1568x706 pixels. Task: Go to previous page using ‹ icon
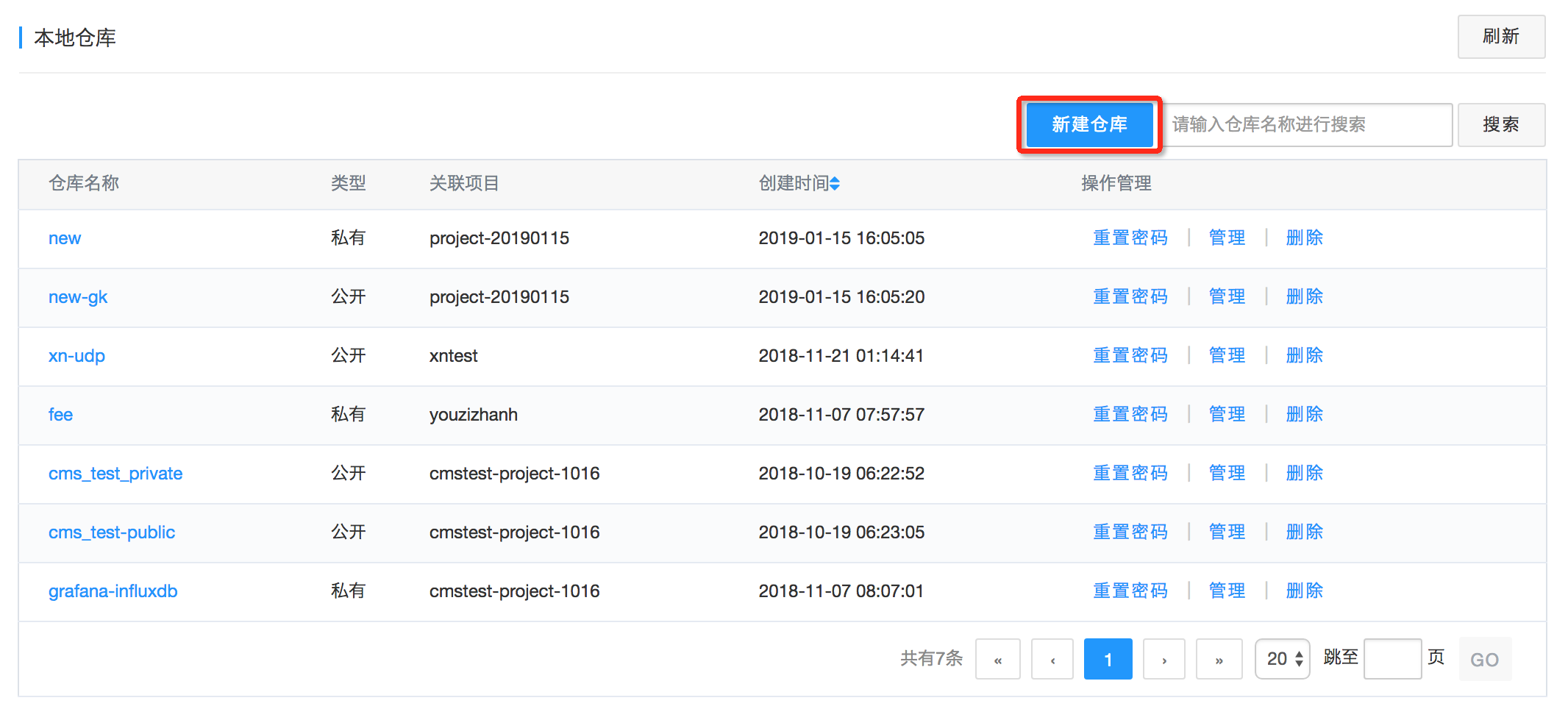pyautogui.click(x=1052, y=659)
